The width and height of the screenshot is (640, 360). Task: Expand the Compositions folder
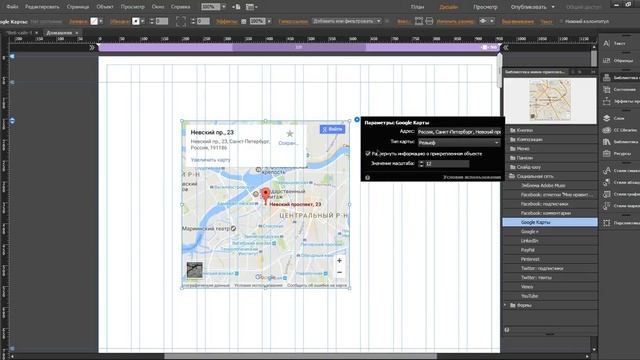513,139
